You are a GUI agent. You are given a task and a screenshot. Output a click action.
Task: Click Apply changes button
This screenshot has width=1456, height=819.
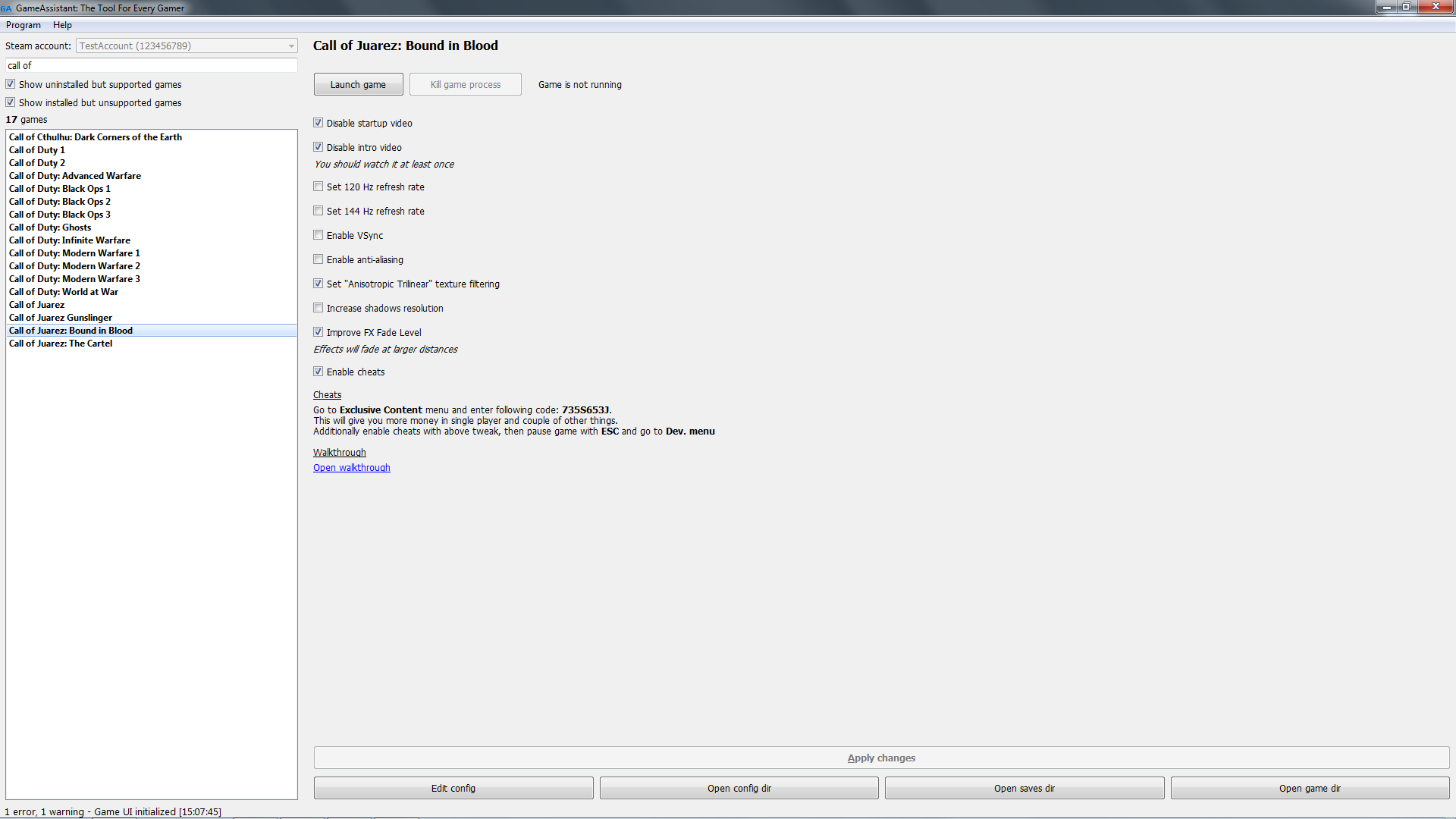882,757
